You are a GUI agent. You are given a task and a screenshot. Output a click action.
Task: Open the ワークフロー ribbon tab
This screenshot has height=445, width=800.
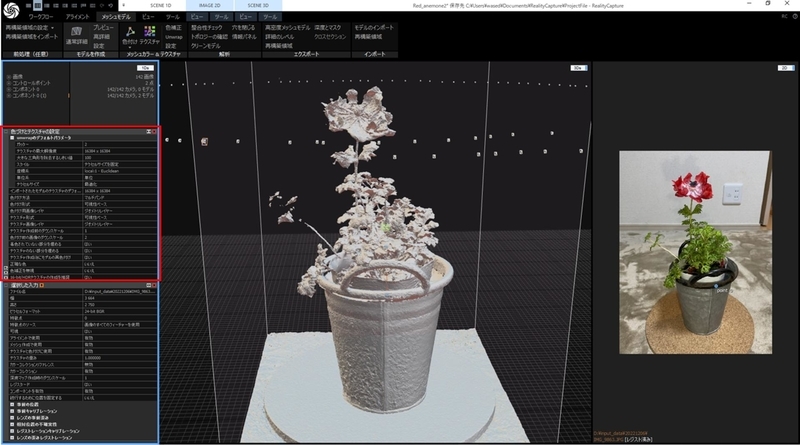tap(40, 17)
